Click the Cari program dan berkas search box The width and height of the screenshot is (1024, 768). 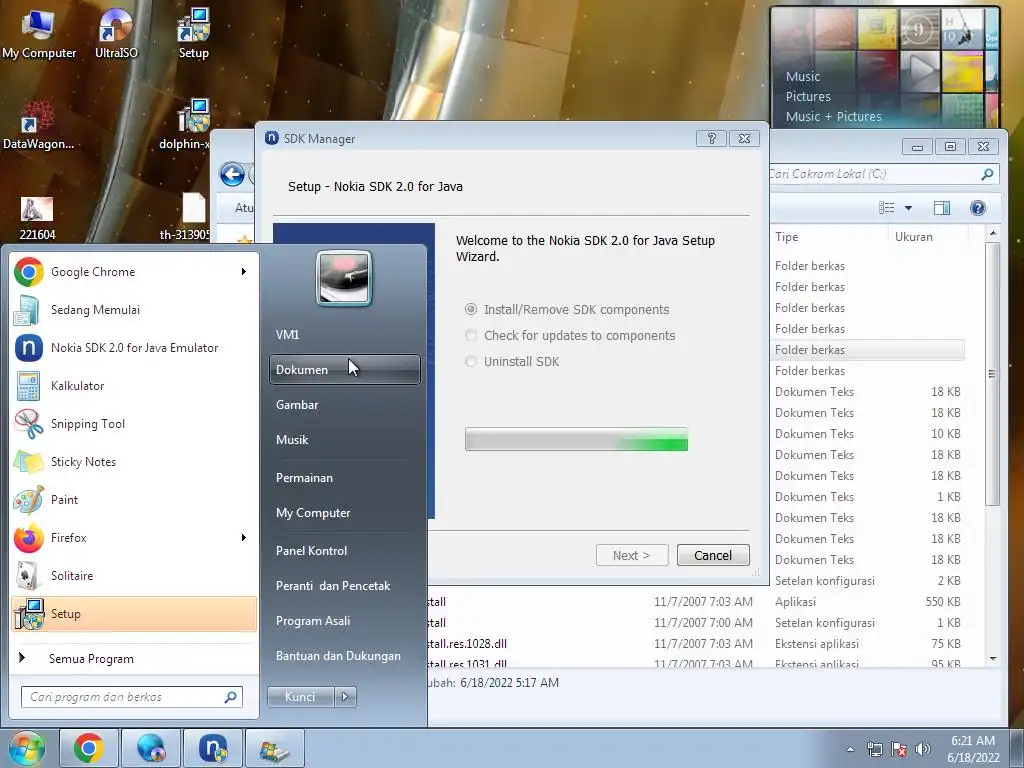[131, 697]
